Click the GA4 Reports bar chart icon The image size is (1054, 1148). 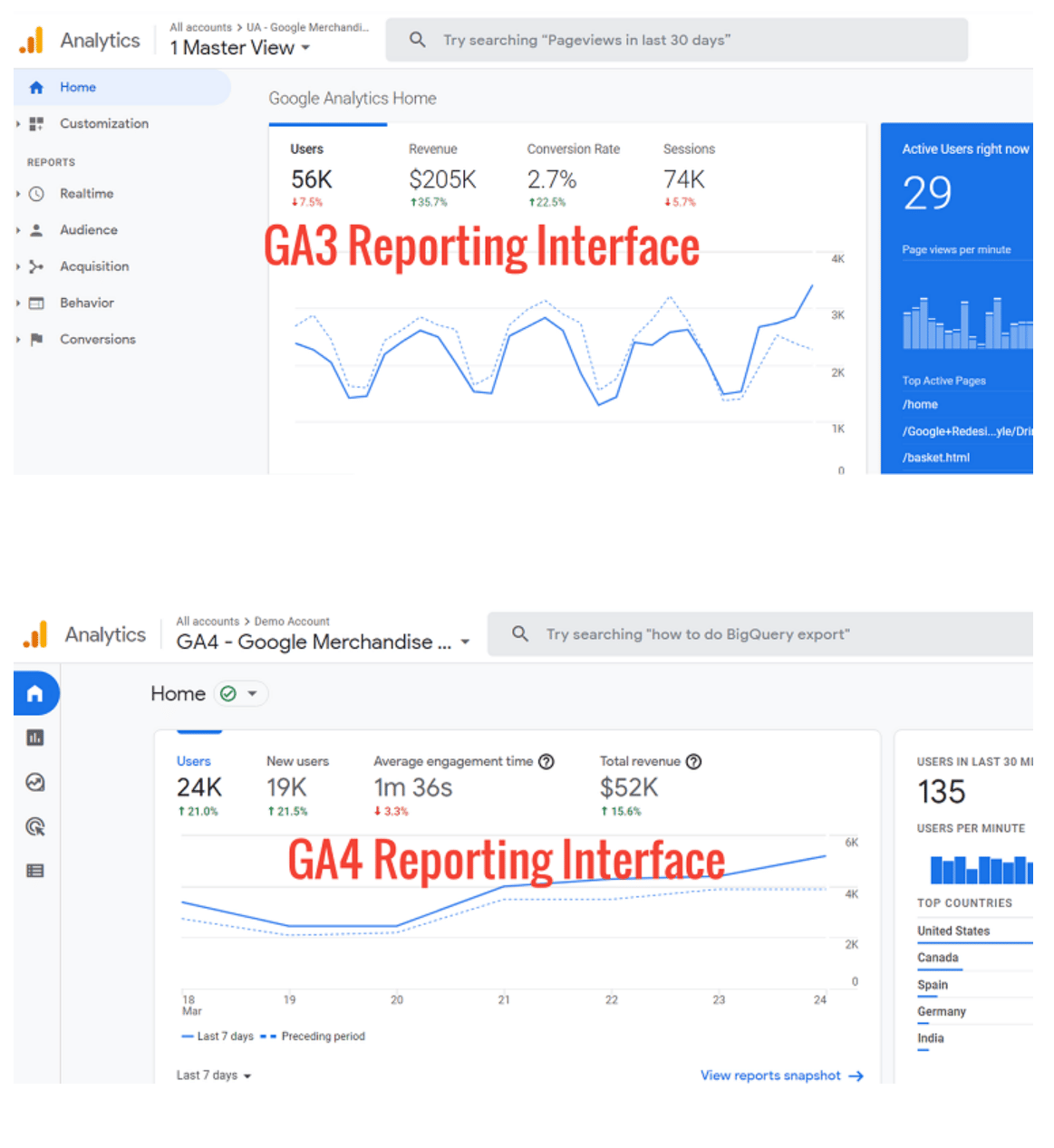coord(35,738)
